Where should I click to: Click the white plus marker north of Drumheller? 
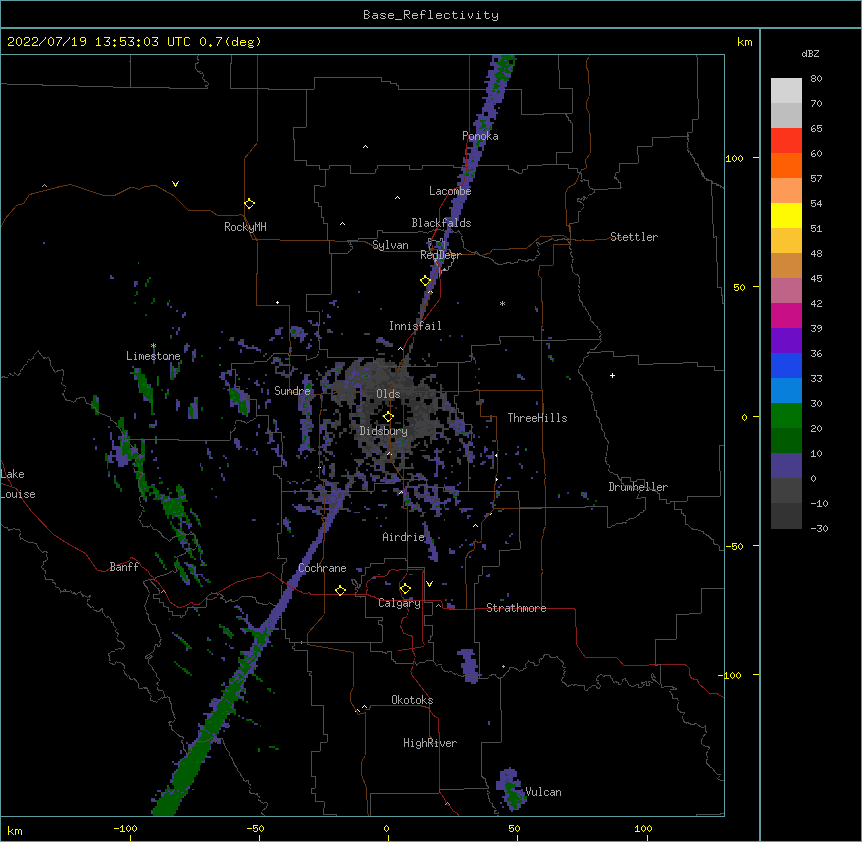click(x=612, y=375)
